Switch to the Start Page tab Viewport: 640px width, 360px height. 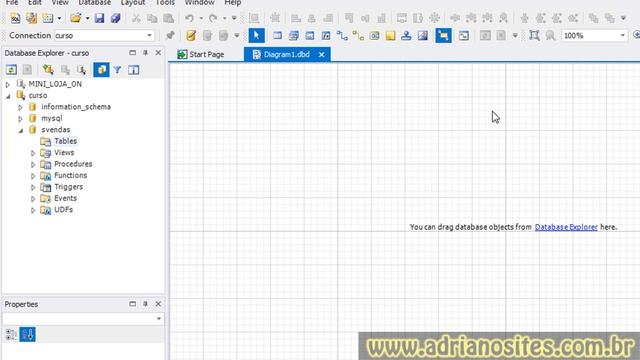click(x=201, y=54)
